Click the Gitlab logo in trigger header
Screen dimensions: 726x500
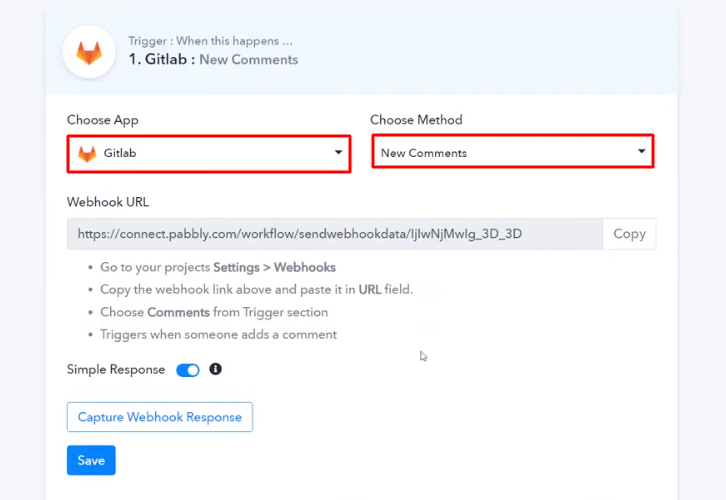click(89, 52)
